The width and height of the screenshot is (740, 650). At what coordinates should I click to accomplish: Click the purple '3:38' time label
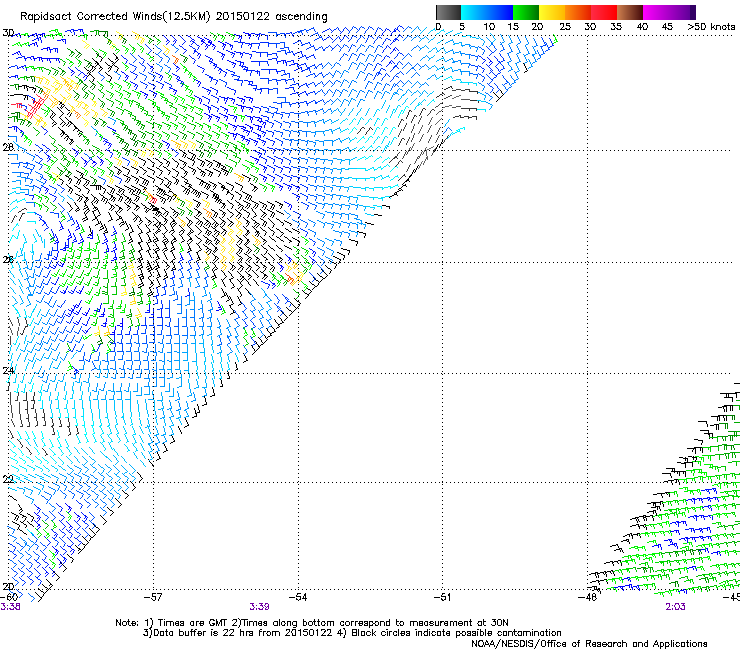(10, 607)
